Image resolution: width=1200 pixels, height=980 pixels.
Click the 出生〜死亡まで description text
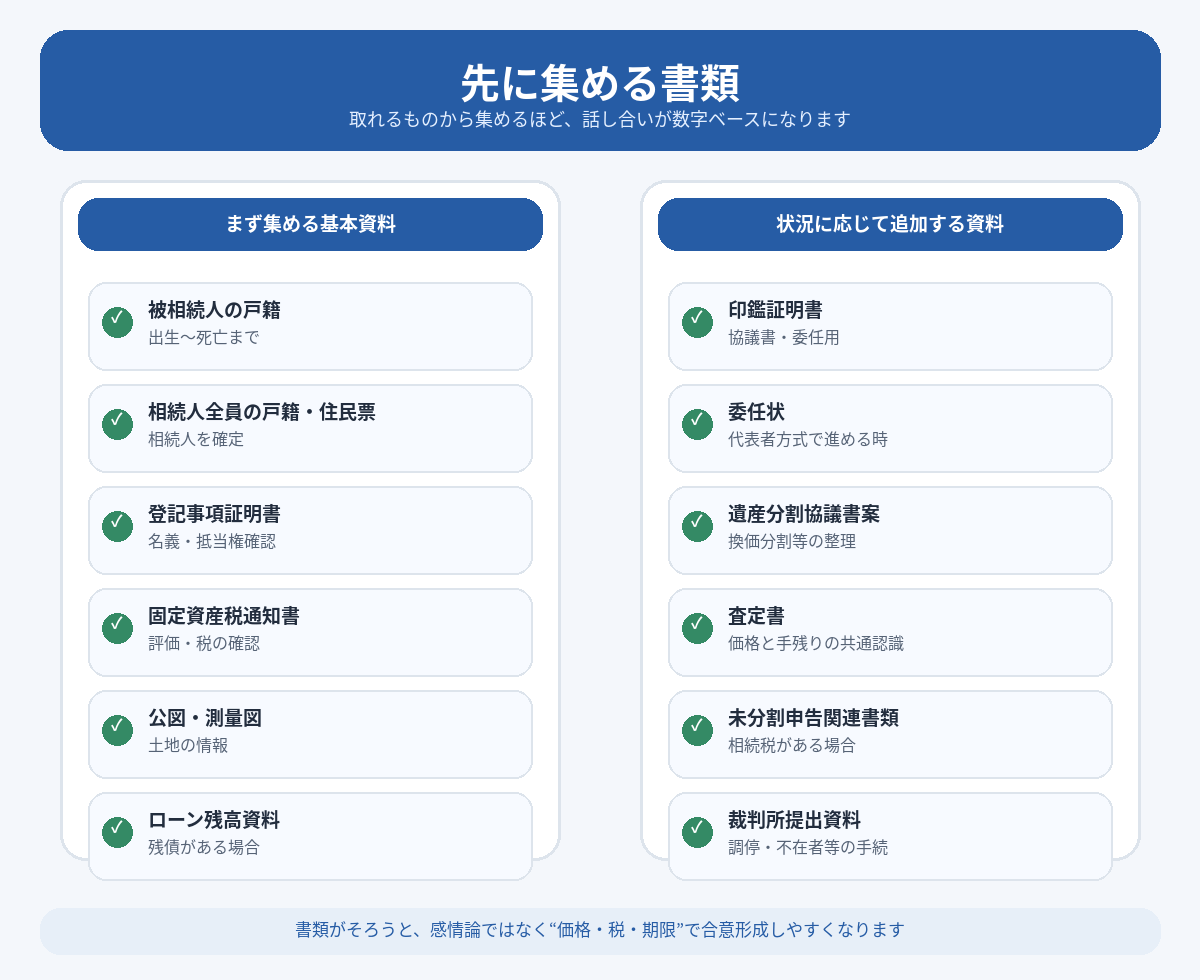[x=204, y=338]
